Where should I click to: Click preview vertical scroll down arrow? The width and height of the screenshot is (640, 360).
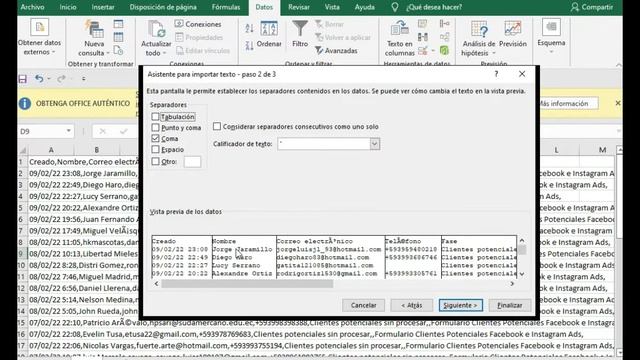click(522, 273)
